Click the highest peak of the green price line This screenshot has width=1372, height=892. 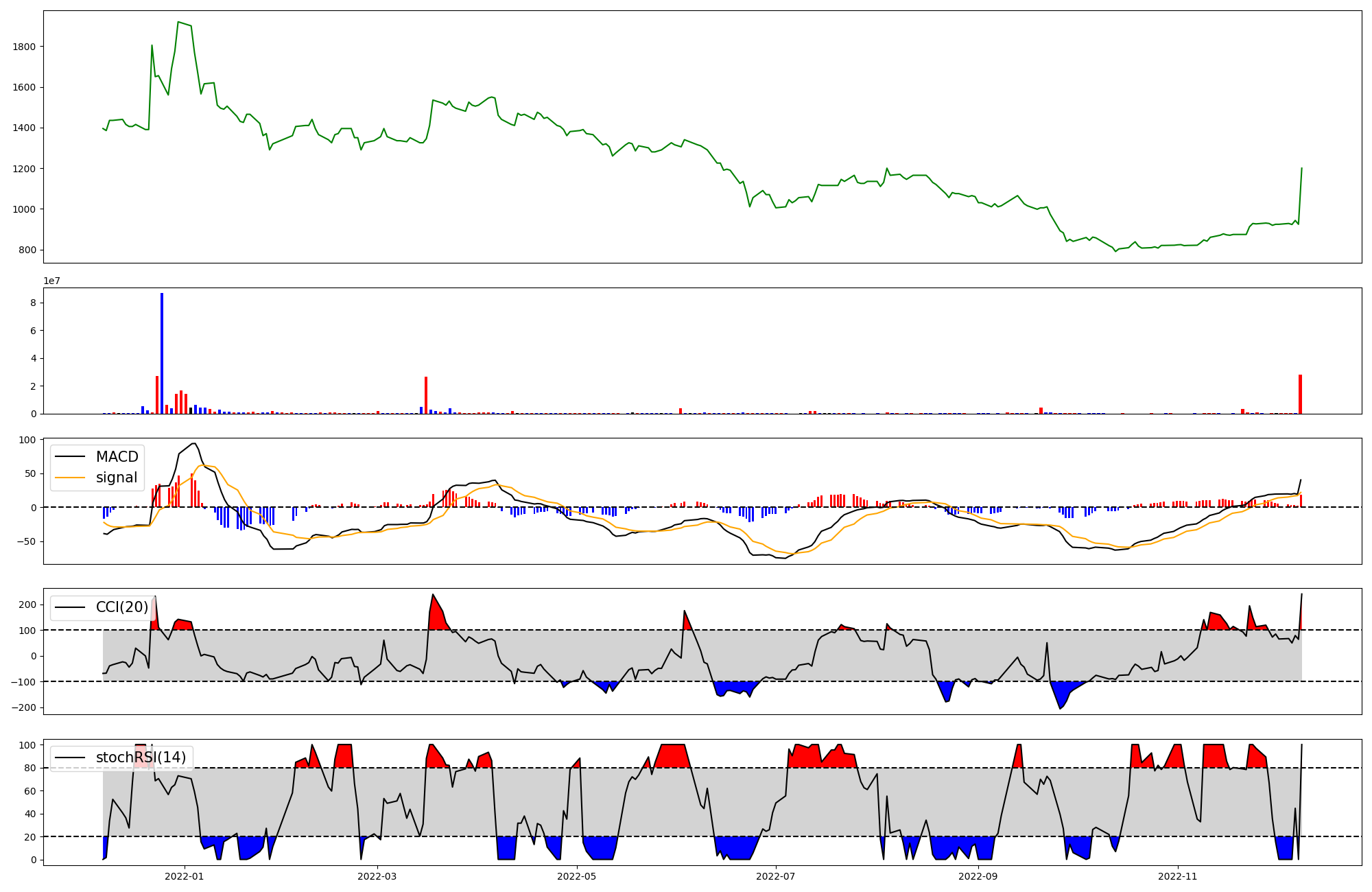(x=178, y=23)
